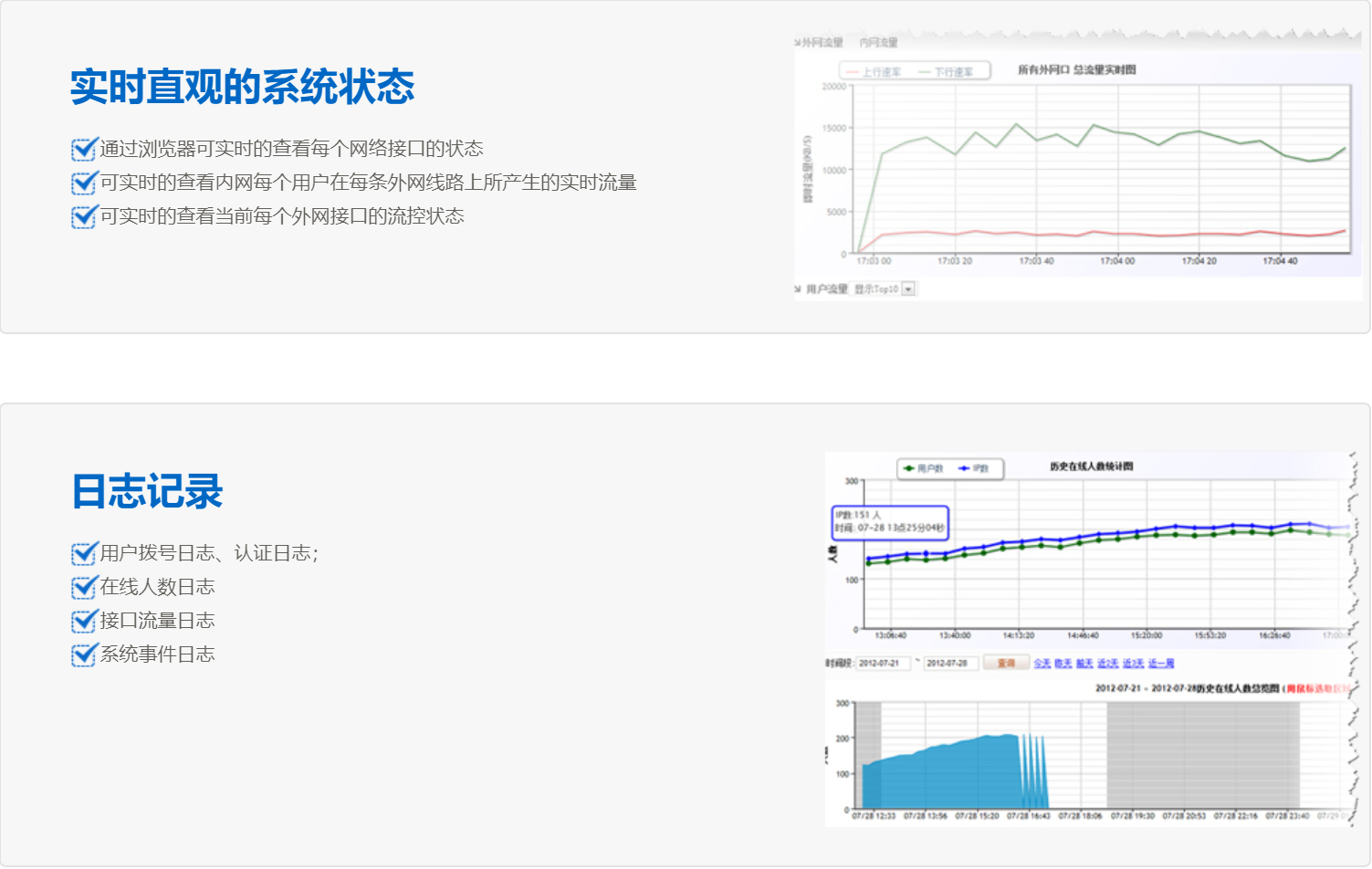Click chart title 历史在线人数统计图
1372x869 pixels.
(1092, 466)
